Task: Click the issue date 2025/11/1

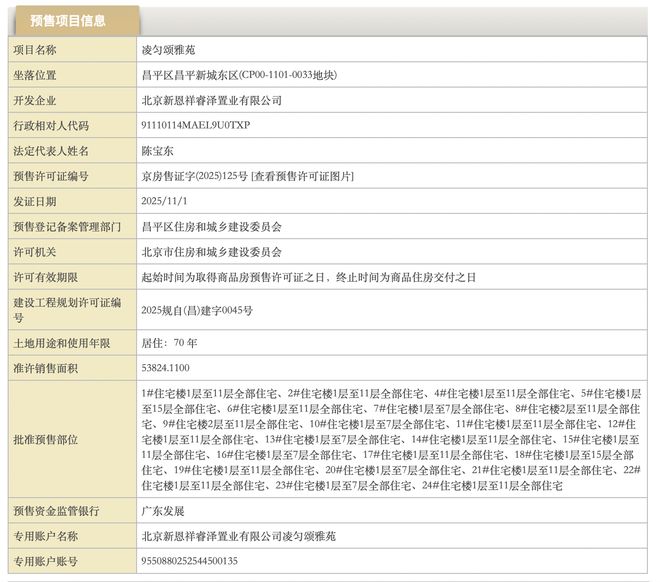Action: coord(165,201)
